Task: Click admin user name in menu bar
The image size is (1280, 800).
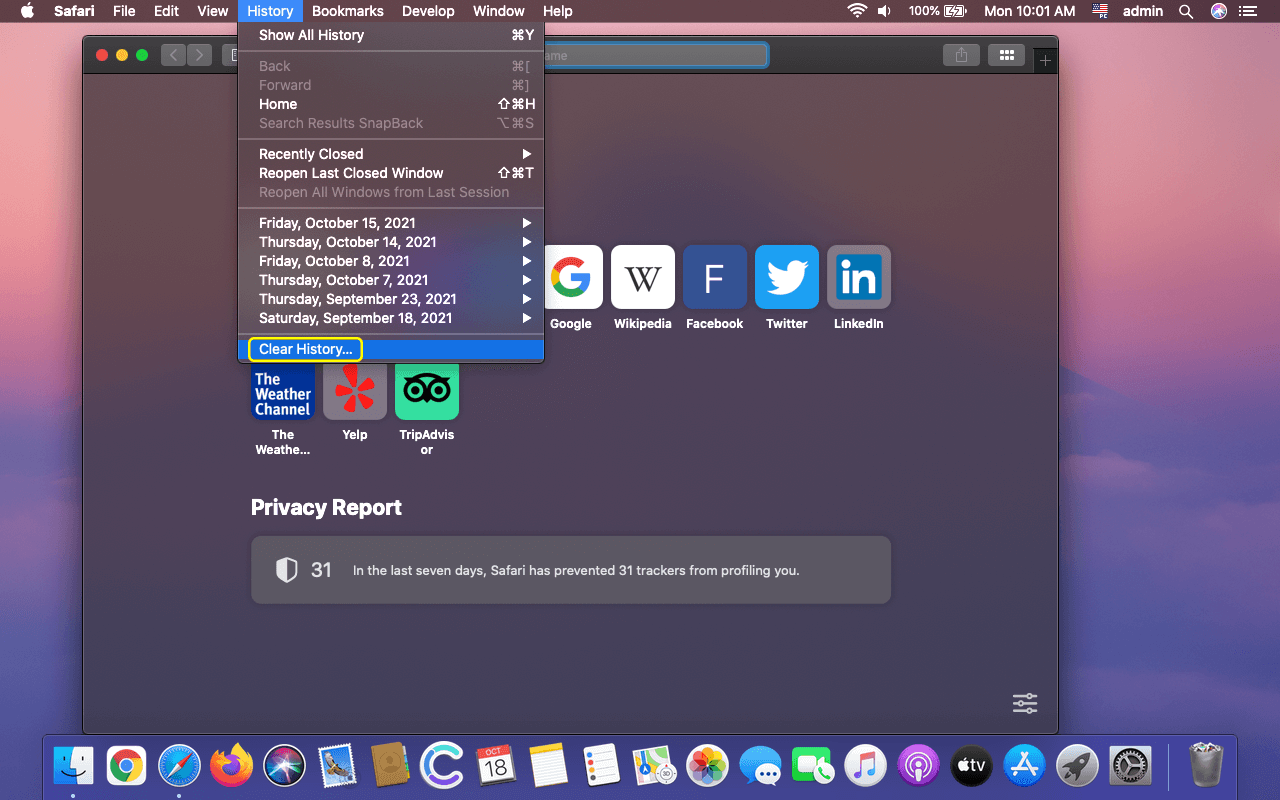Action: (1143, 11)
